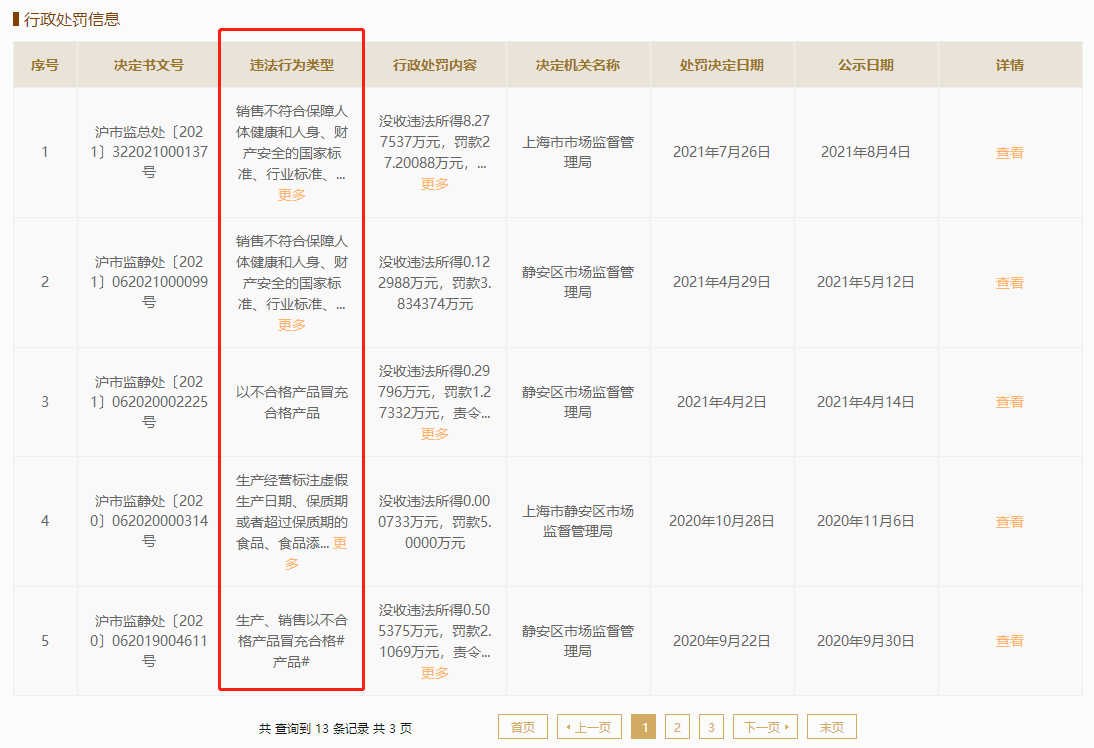Expand 更多 in row 1 违法行为类型 cell
This screenshot has height=748, width=1094.
(292, 195)
